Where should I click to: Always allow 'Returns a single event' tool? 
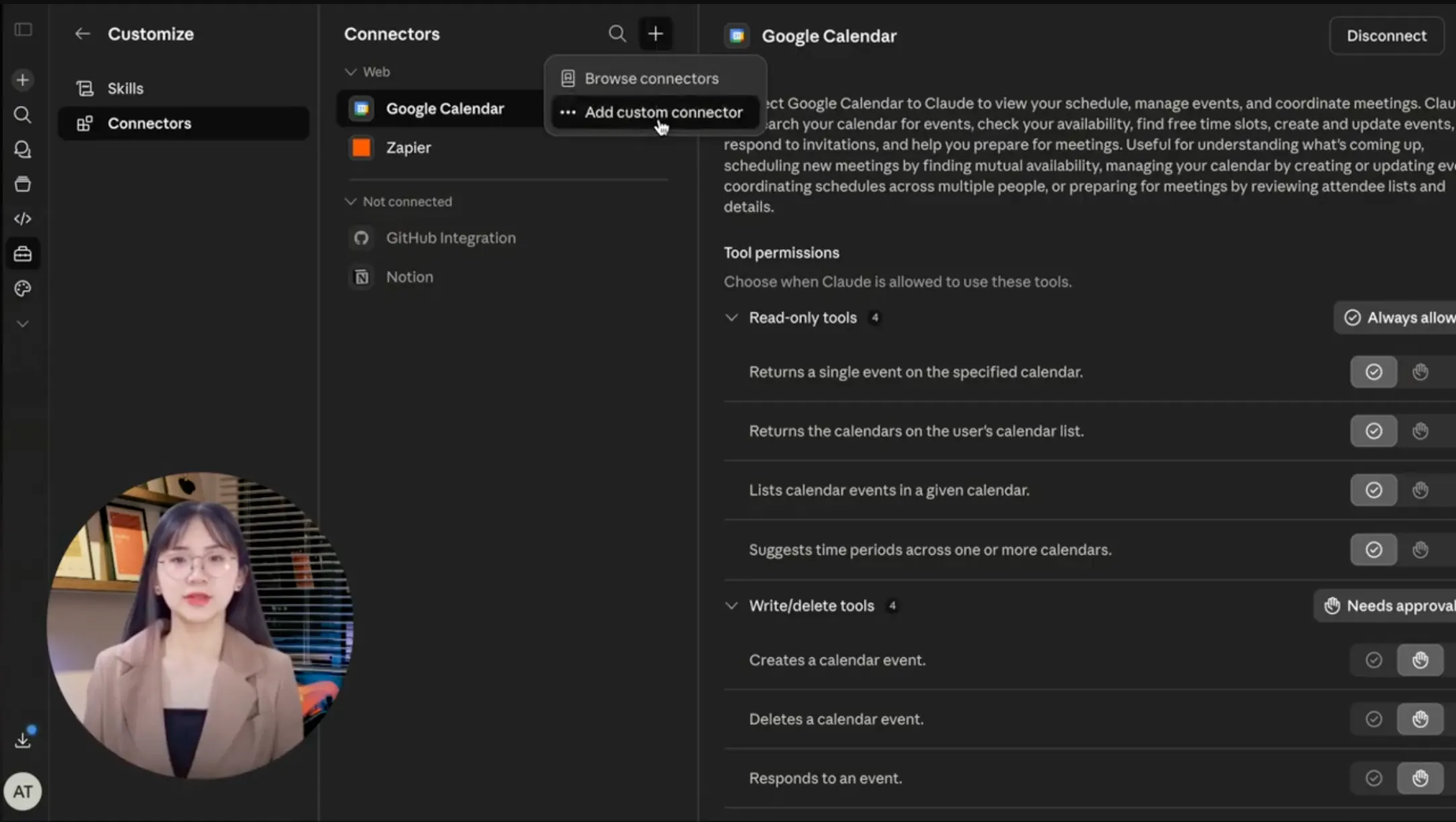[x=1373, y=372]
